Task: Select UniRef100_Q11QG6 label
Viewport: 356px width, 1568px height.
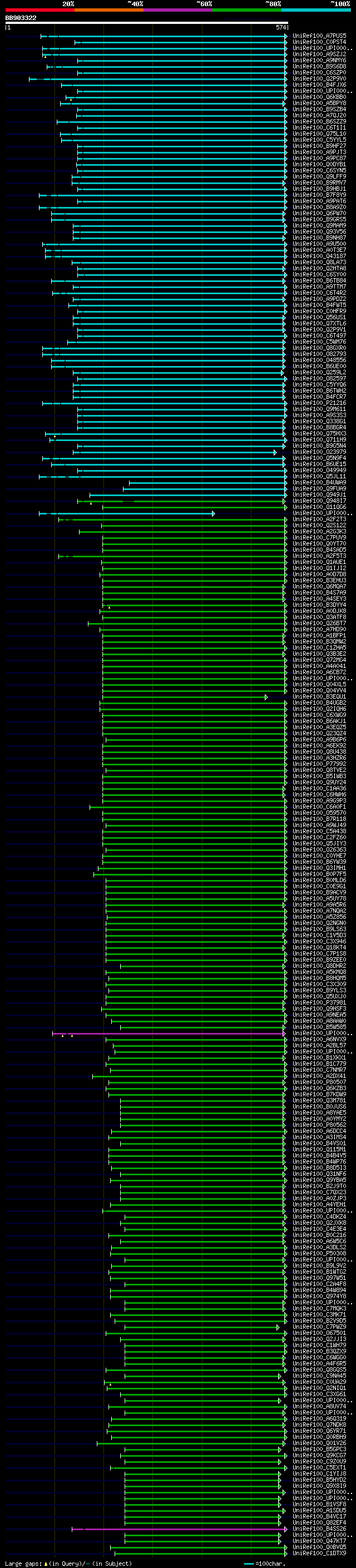Action: [x=319, y=507]
